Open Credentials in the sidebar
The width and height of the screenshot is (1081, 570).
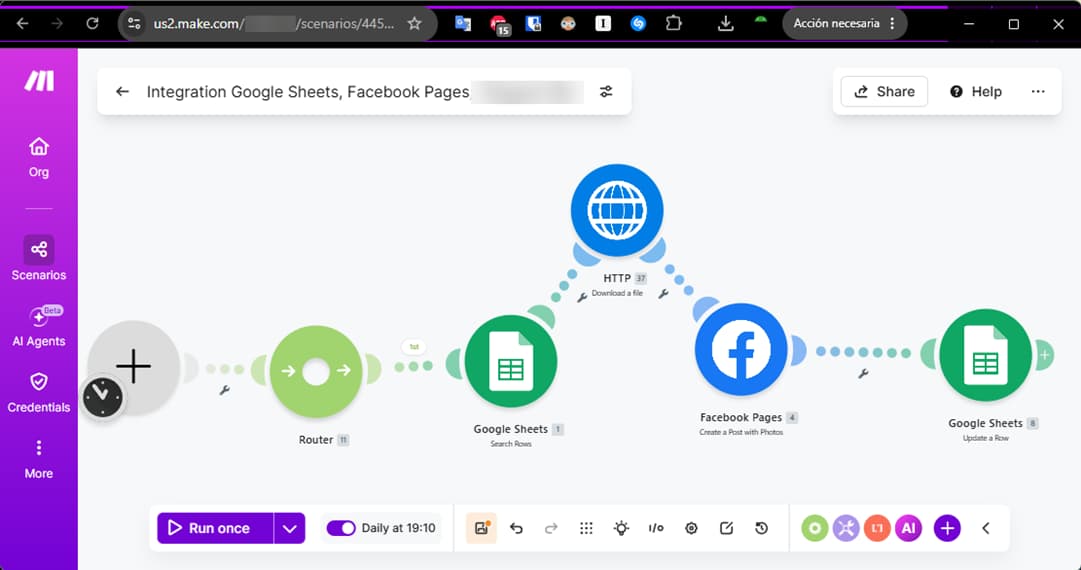pyautogui.click(x=39, y=393)
